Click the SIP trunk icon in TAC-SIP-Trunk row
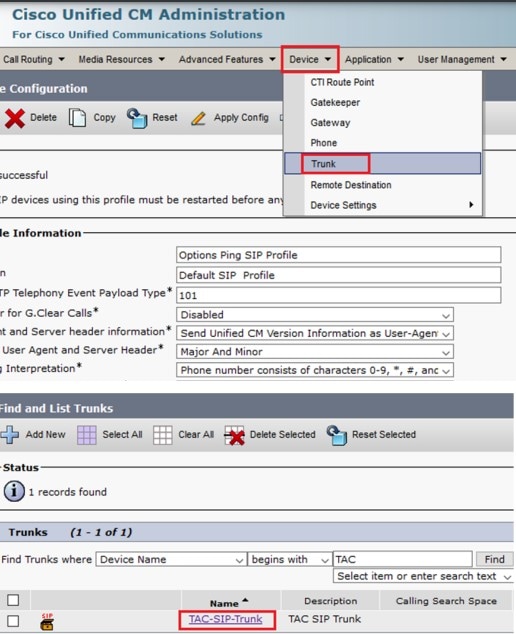 (47, 621)
